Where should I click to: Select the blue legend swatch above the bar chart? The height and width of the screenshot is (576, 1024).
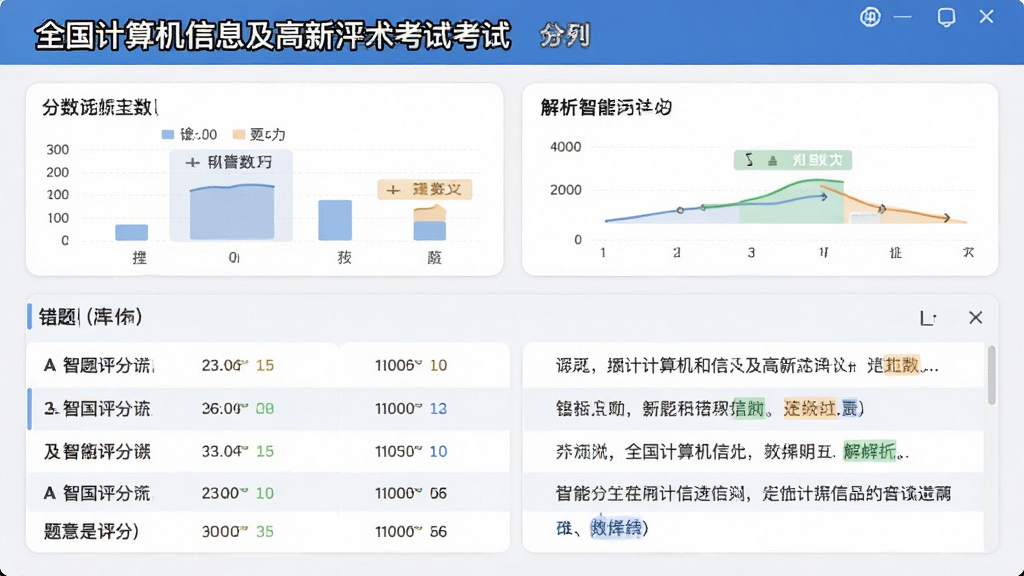coord(168,135)
